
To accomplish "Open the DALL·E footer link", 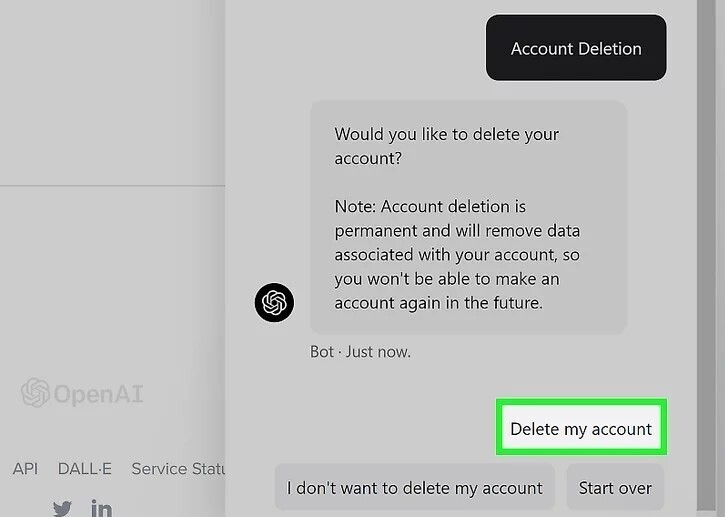I will [x=84, y=468].
